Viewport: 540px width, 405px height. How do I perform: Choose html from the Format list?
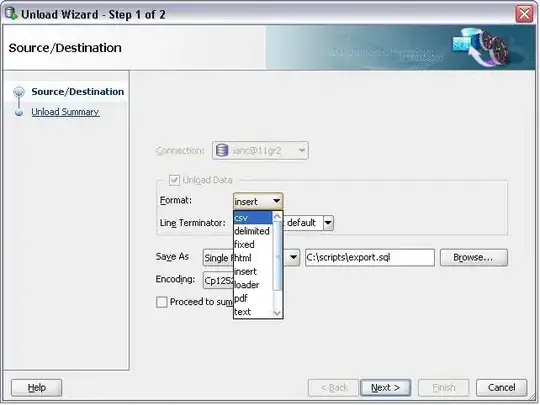click(x=253, y=258)
